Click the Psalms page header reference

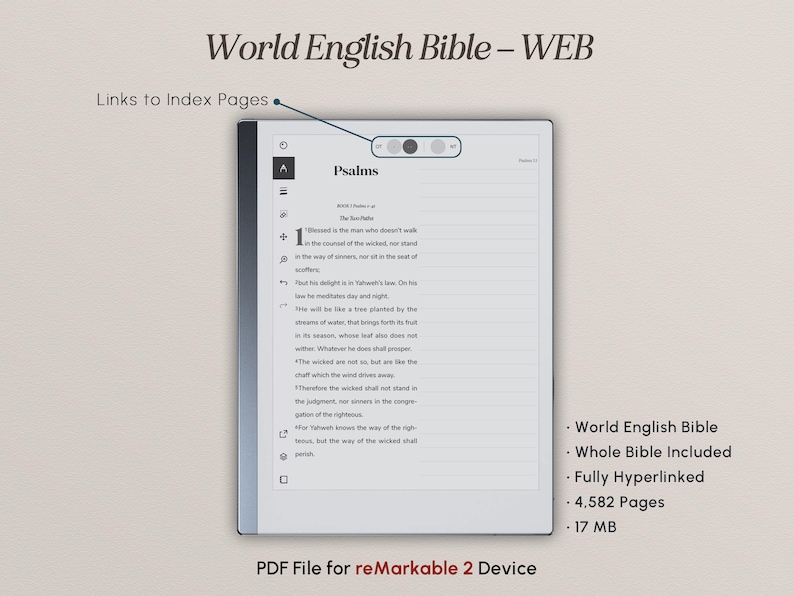point(528,161)
